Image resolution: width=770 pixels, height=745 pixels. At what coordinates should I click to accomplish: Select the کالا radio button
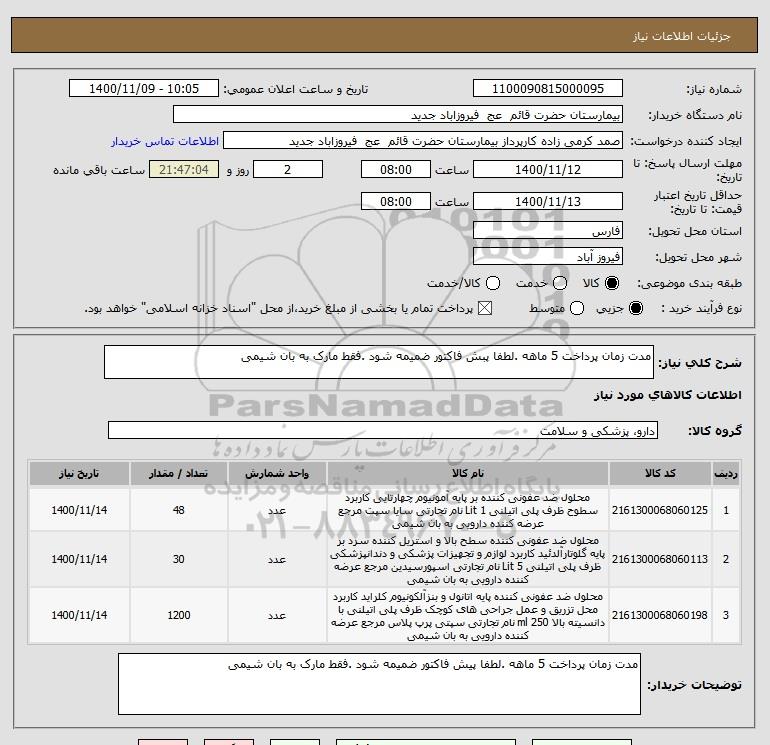(x=612, y=283)
